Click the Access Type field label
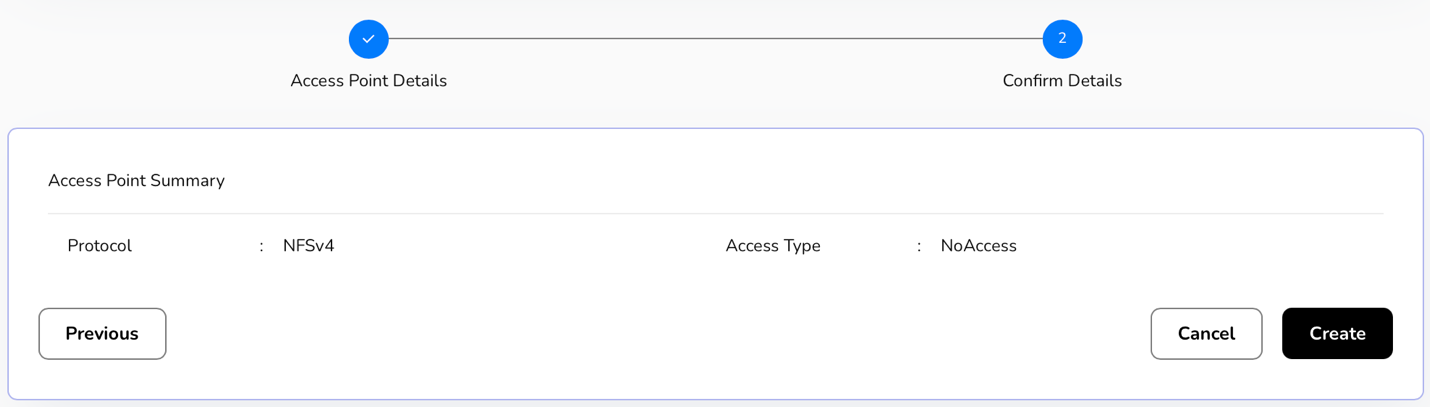Viewport: 1430px width, 407px height. 773,246
